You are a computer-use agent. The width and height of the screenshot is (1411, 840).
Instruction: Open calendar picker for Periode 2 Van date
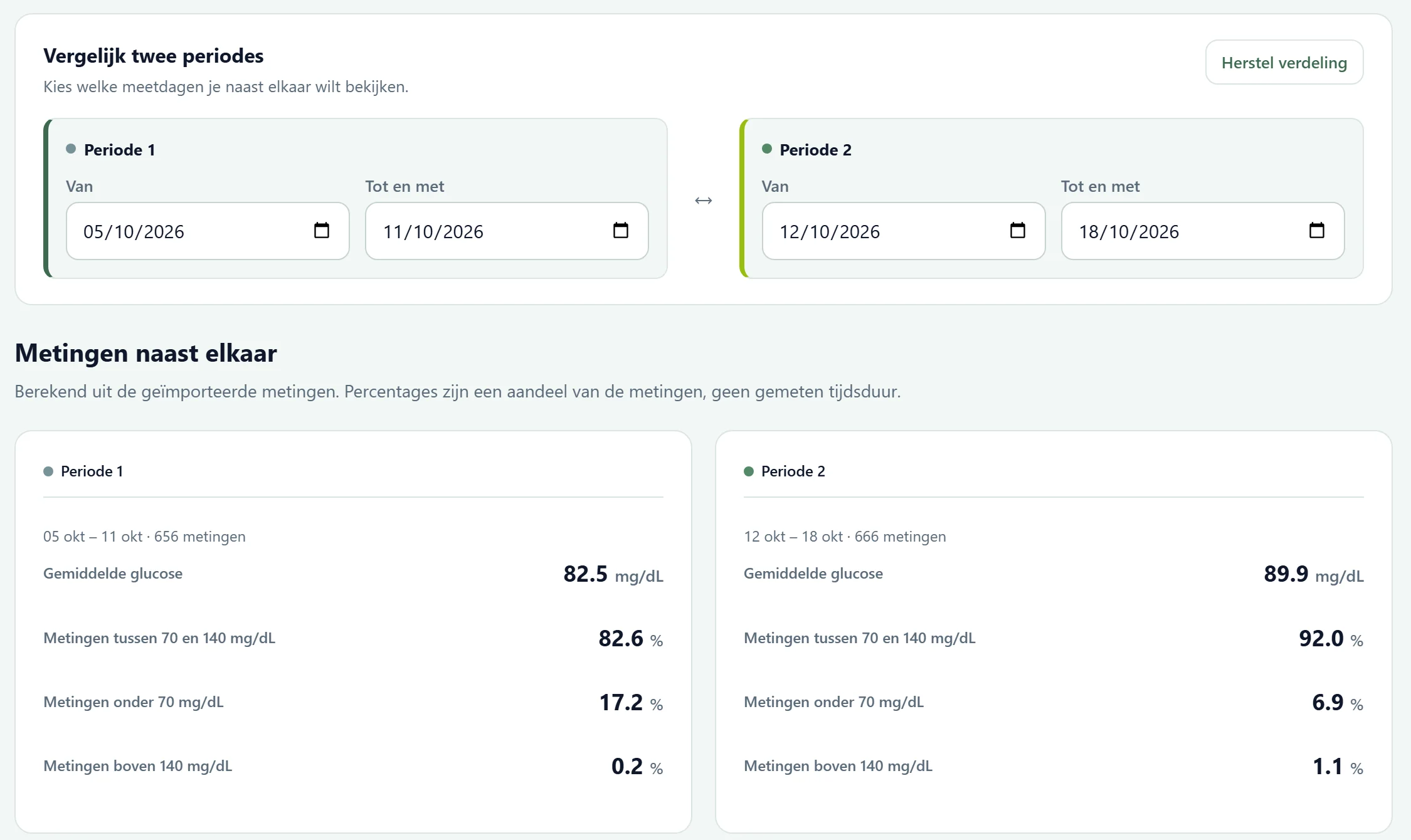pos(1018,231)
